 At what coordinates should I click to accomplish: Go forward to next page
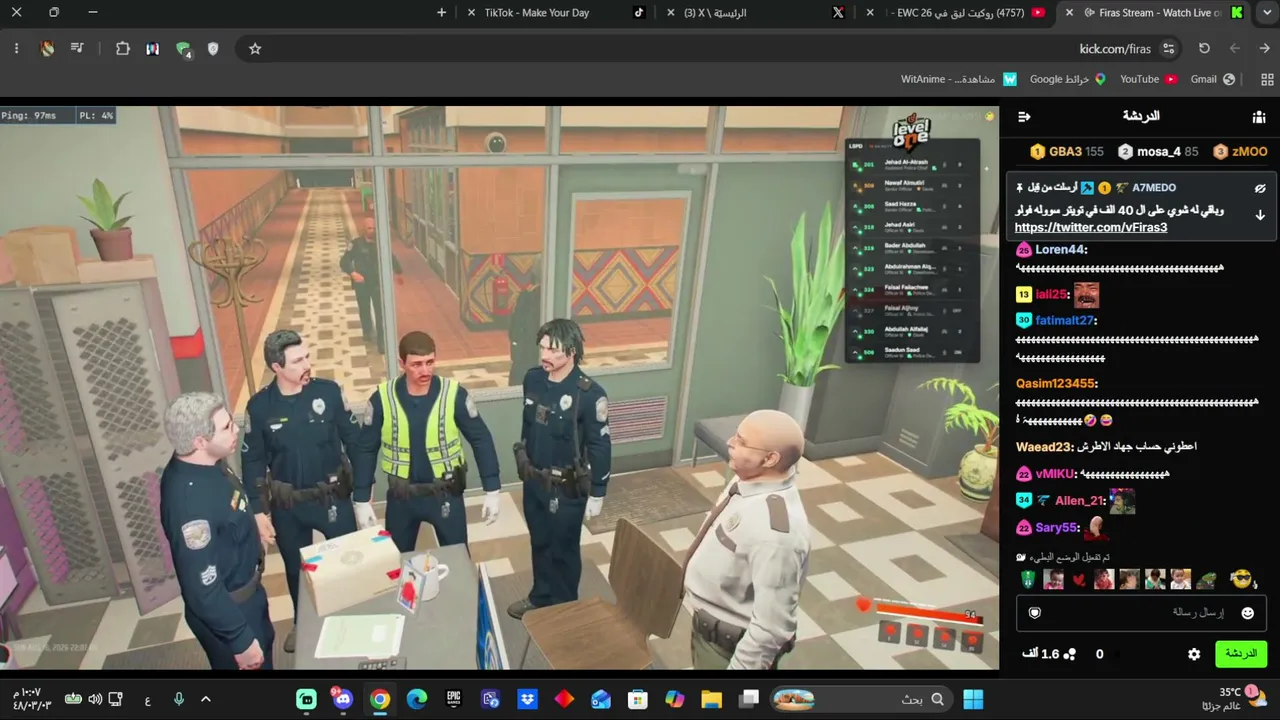coord(1235,48)
